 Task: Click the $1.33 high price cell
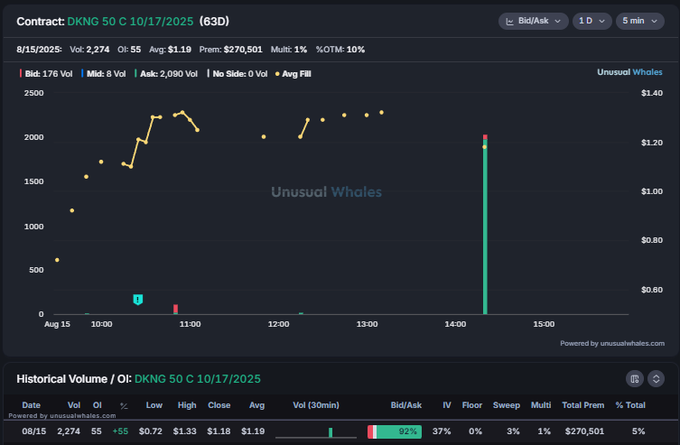pos(185,431)
